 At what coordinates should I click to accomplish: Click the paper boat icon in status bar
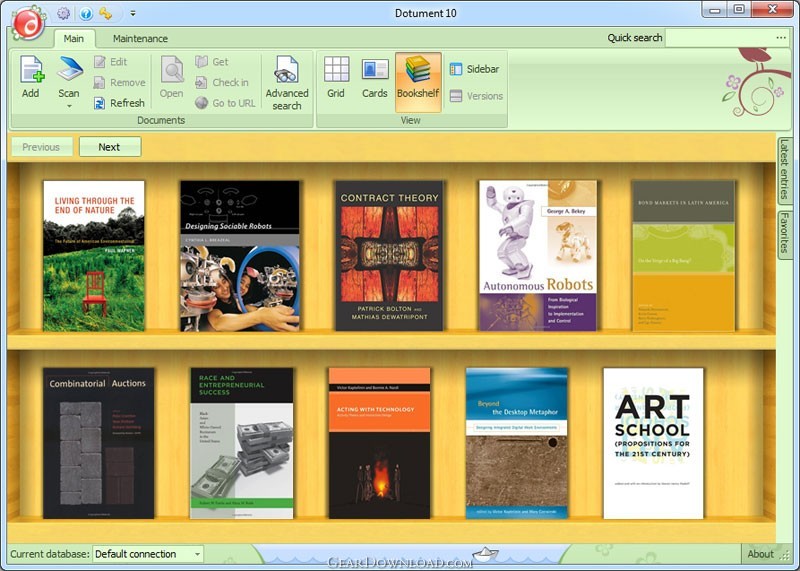pos(485,554)
